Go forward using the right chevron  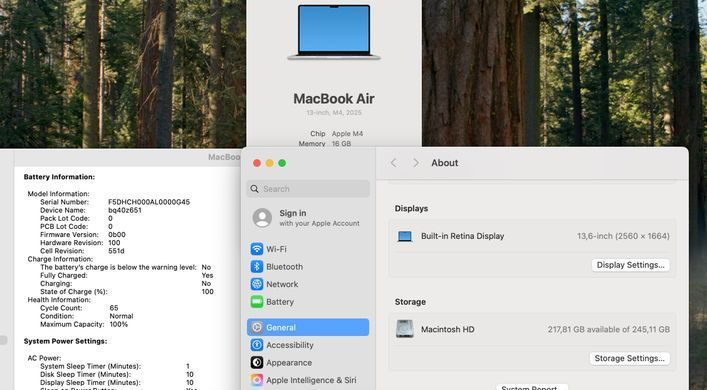[x=416, y=163]
